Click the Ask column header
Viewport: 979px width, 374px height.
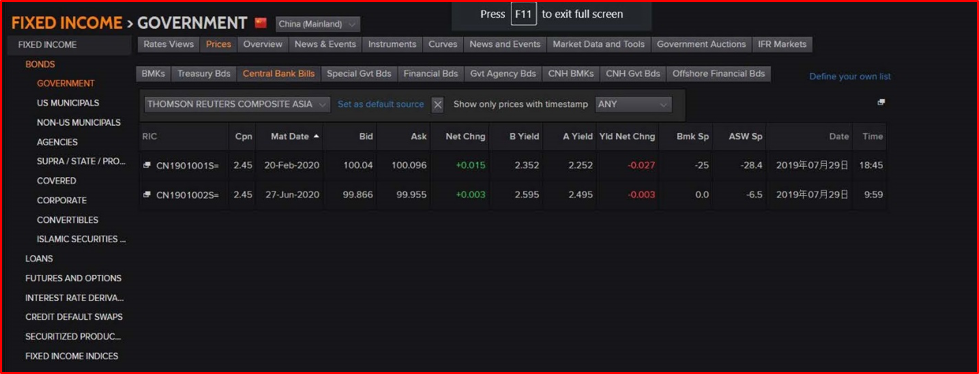tap(403, 136)
